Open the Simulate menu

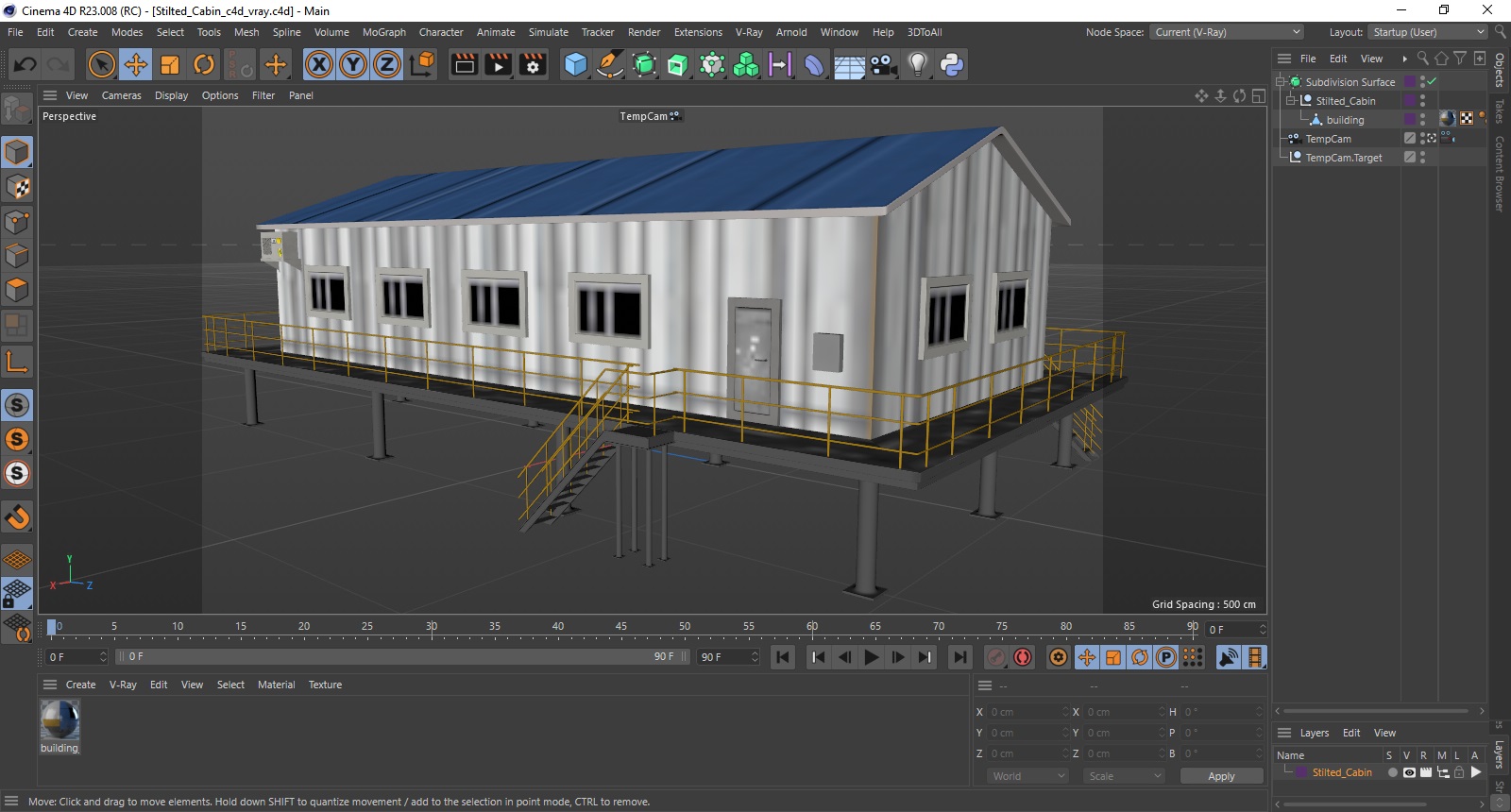(549, 32)
